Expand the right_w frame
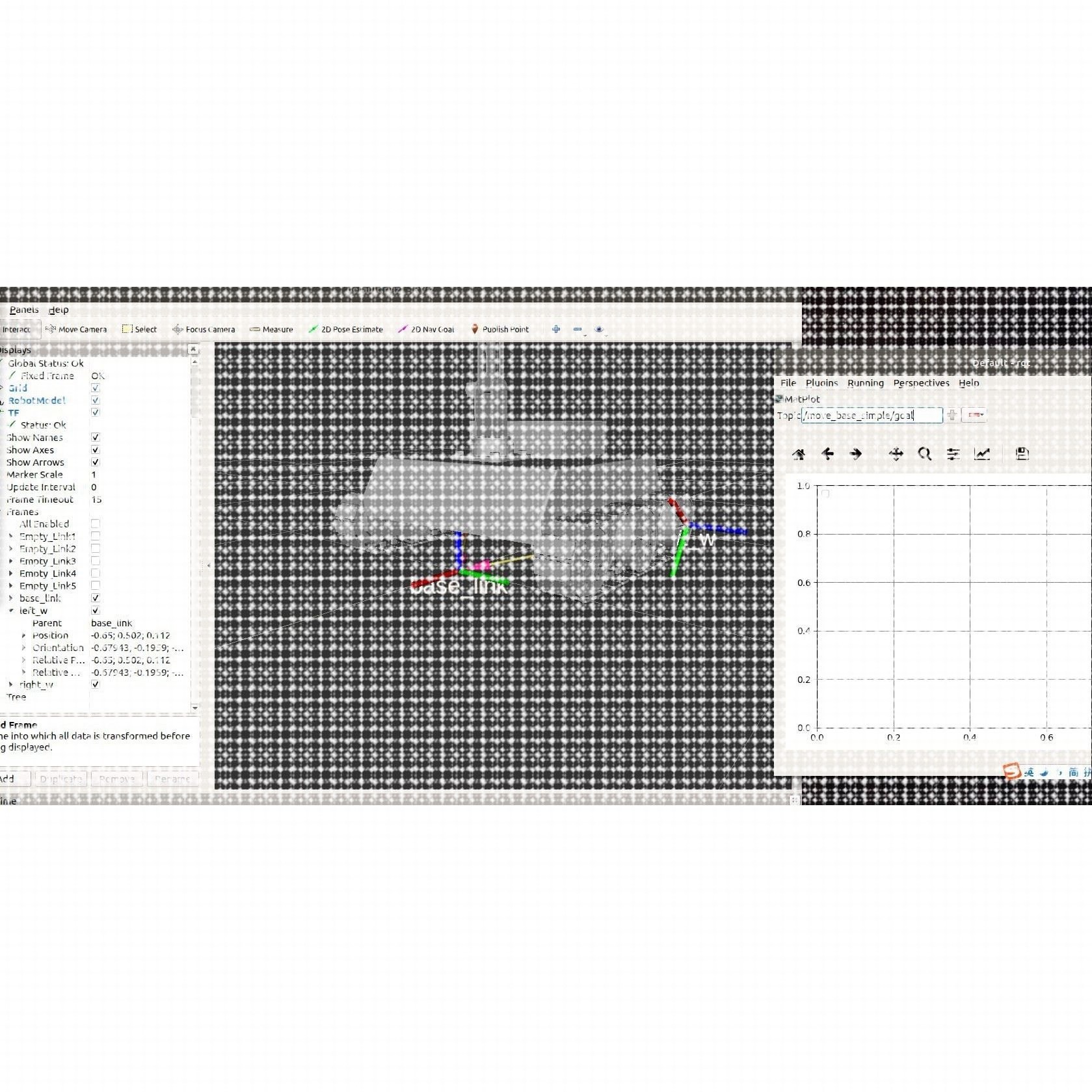The width and height of the screenshot is (1092, 1092). (11, 685)
